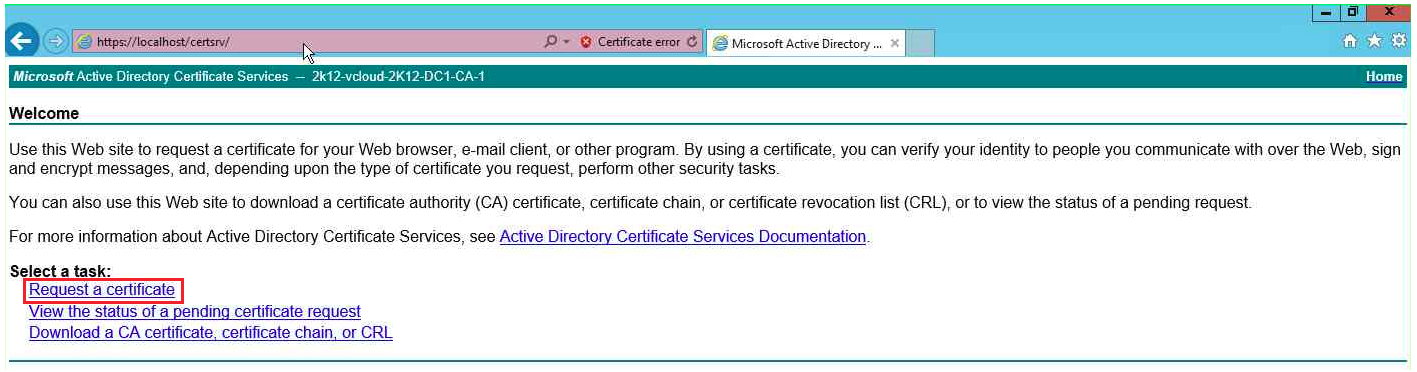1417x372 pixels.
Task: Click the Request a certificate link
Action: coord(102,290)
